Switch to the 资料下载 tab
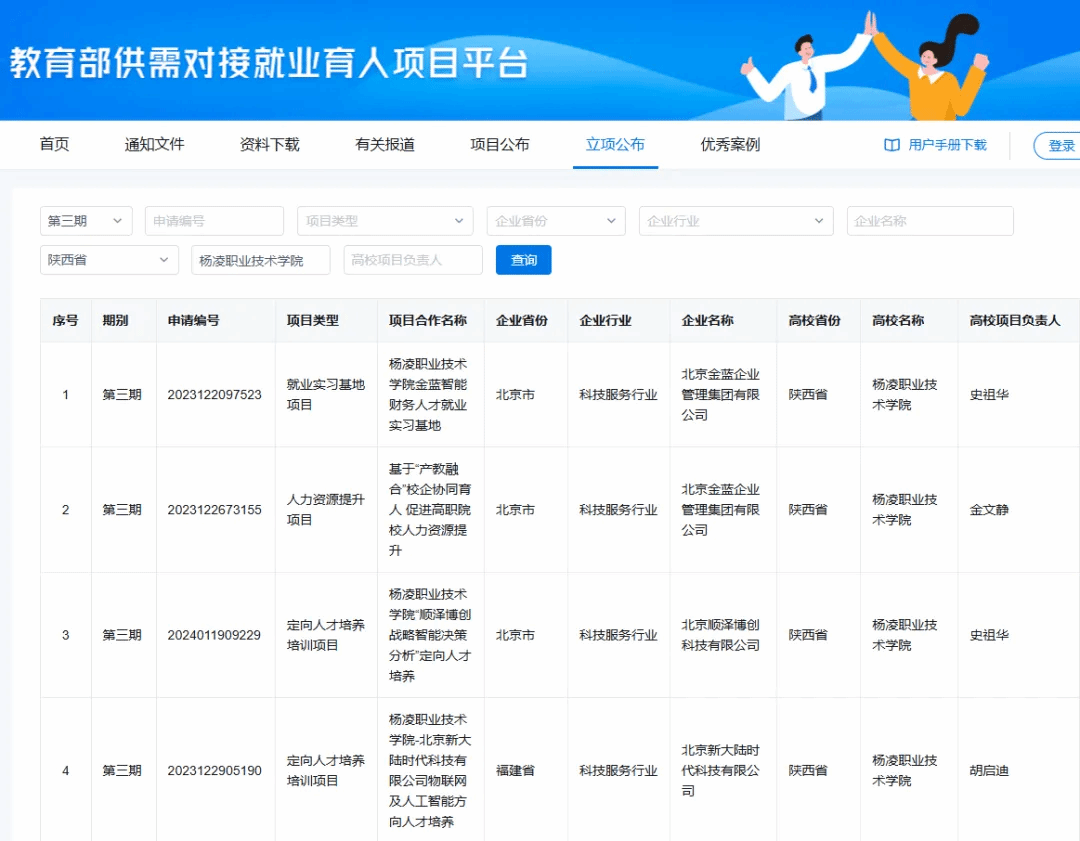The width and height of the screenshot is (1080, 841). click(x=270, y=145)
